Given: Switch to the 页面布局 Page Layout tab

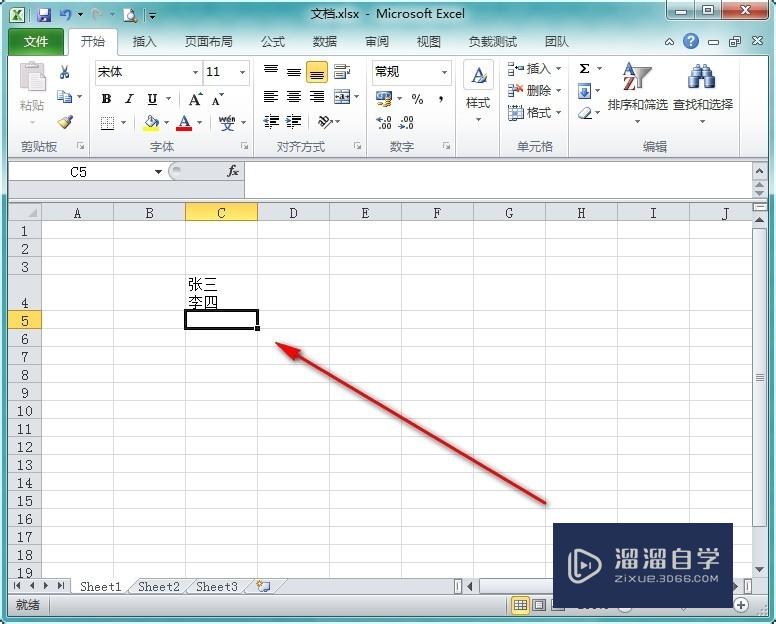Looking at the screenshot, I should coord(209,42).
